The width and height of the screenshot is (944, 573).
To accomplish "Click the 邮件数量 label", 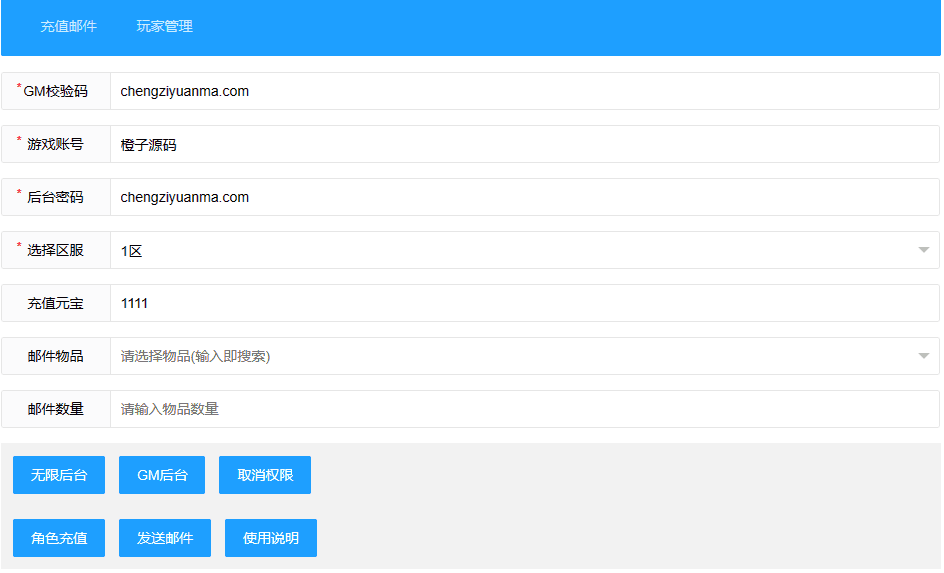I will pos(56,409).
